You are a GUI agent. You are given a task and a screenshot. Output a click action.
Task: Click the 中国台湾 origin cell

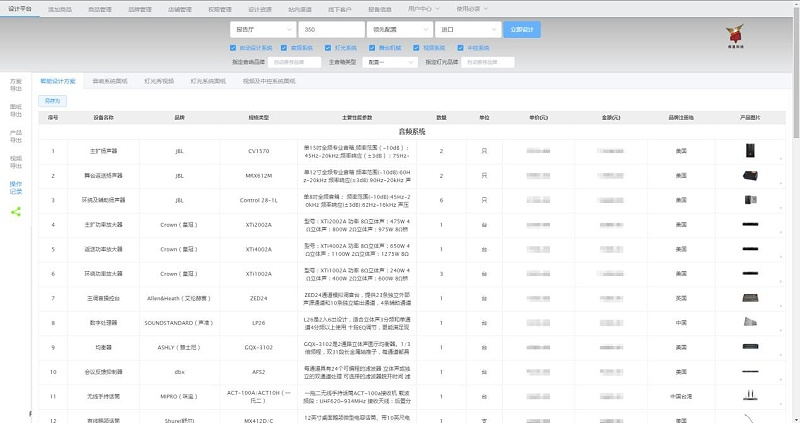tap(681, 396)
